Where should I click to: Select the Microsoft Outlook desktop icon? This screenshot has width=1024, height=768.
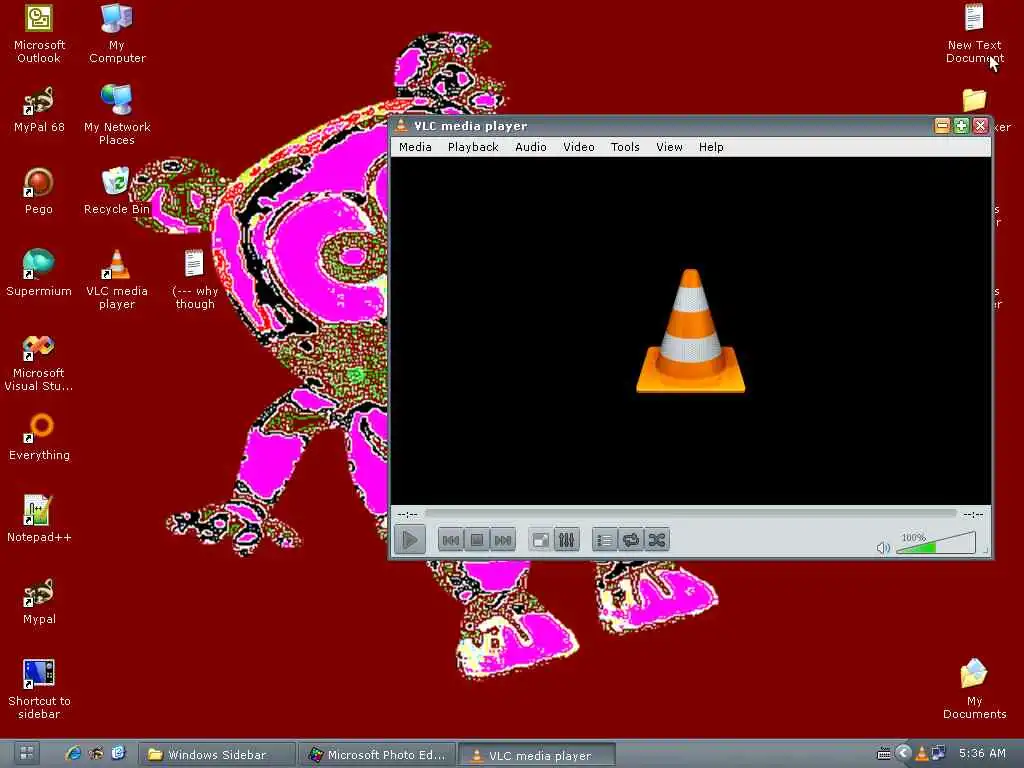point(39,33)
